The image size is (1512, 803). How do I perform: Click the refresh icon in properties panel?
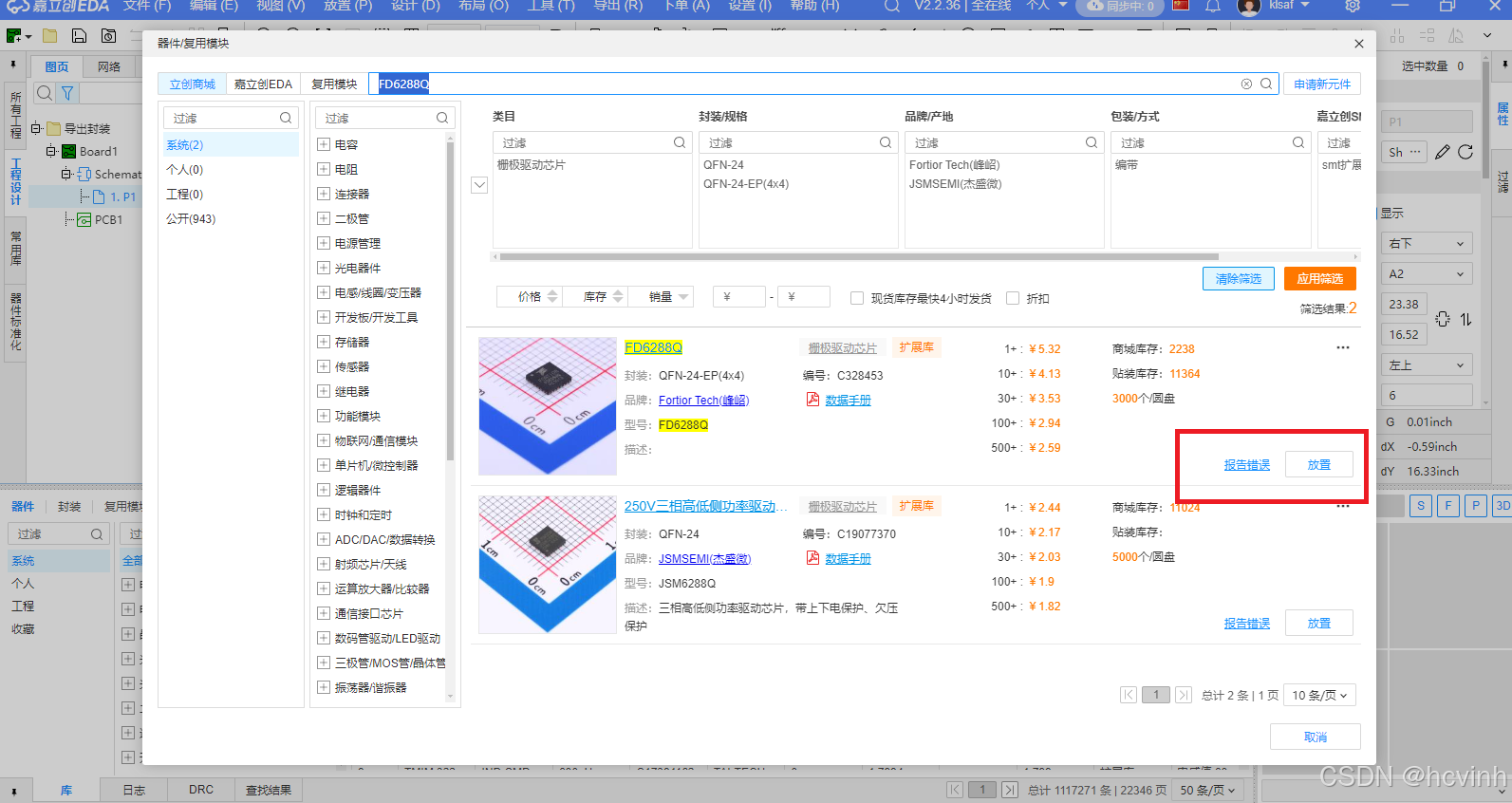point(1465,152)
